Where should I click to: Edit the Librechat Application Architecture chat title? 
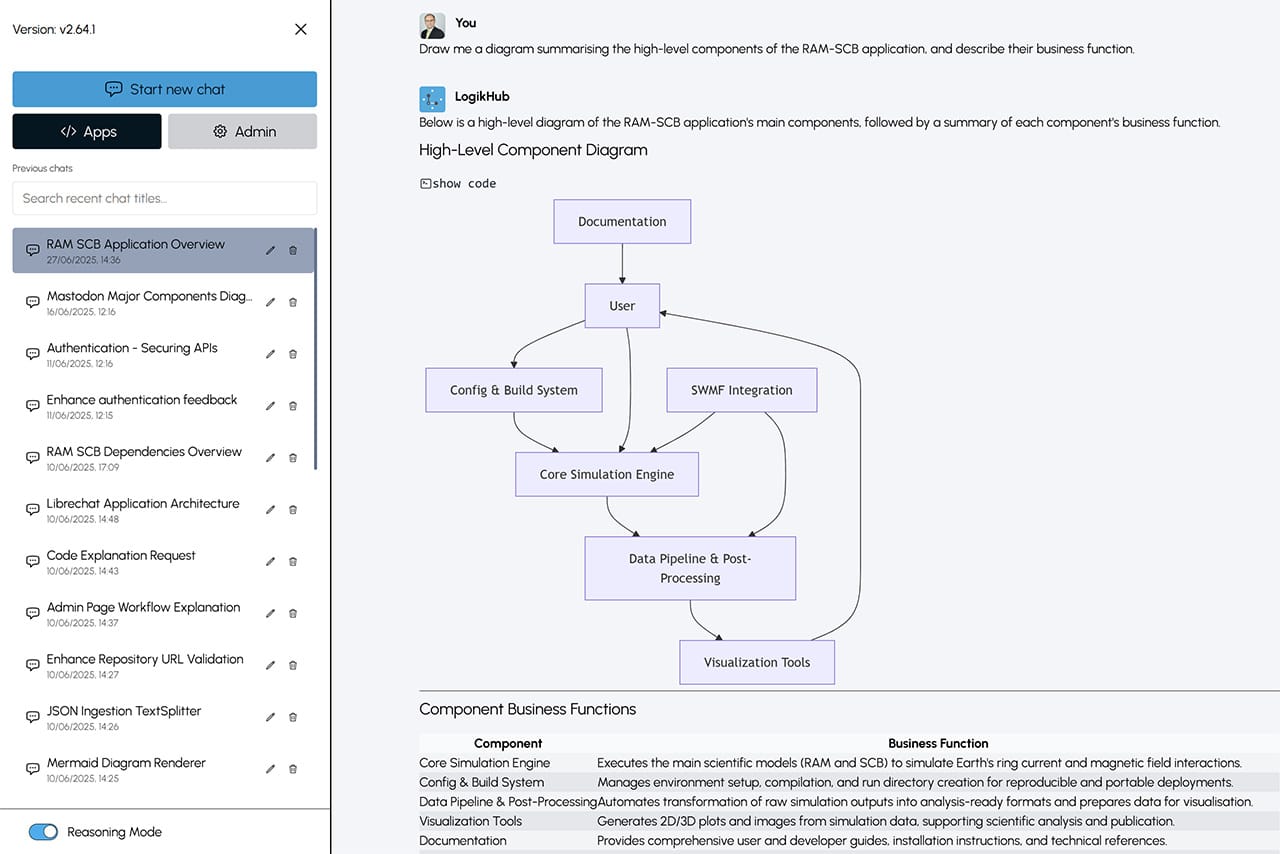270,510
